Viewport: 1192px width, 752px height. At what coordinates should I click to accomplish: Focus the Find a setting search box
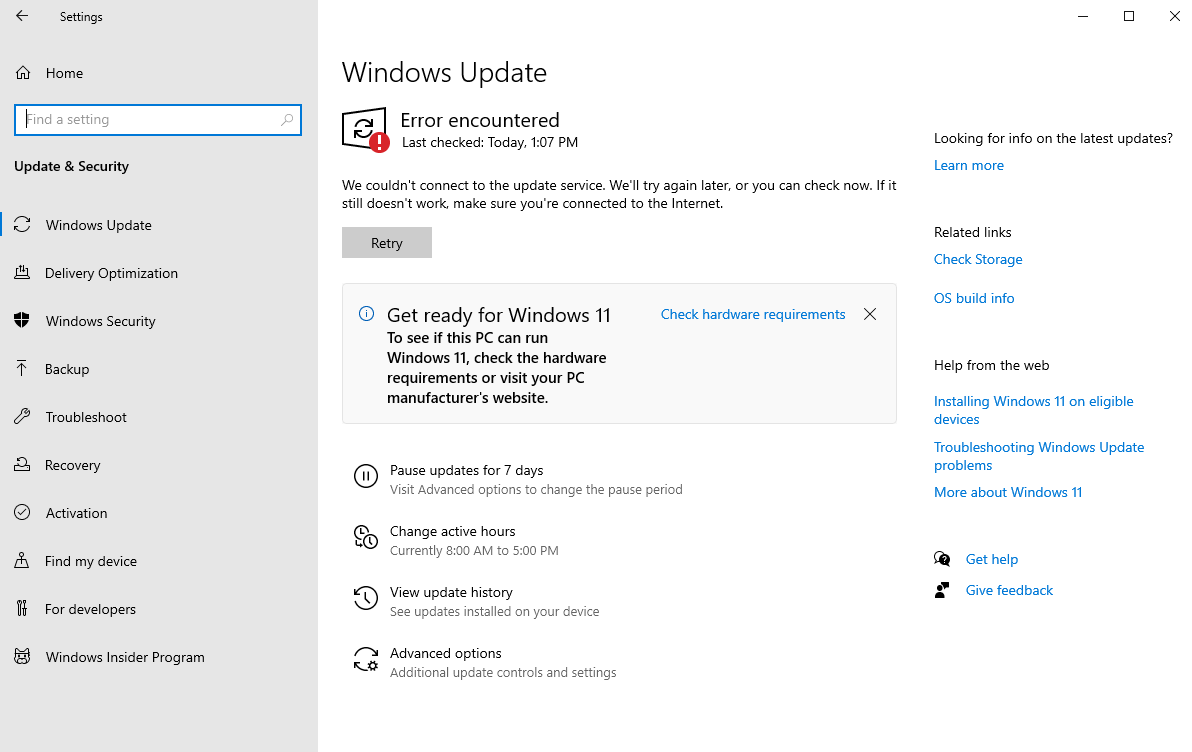[x=158, y=119]
